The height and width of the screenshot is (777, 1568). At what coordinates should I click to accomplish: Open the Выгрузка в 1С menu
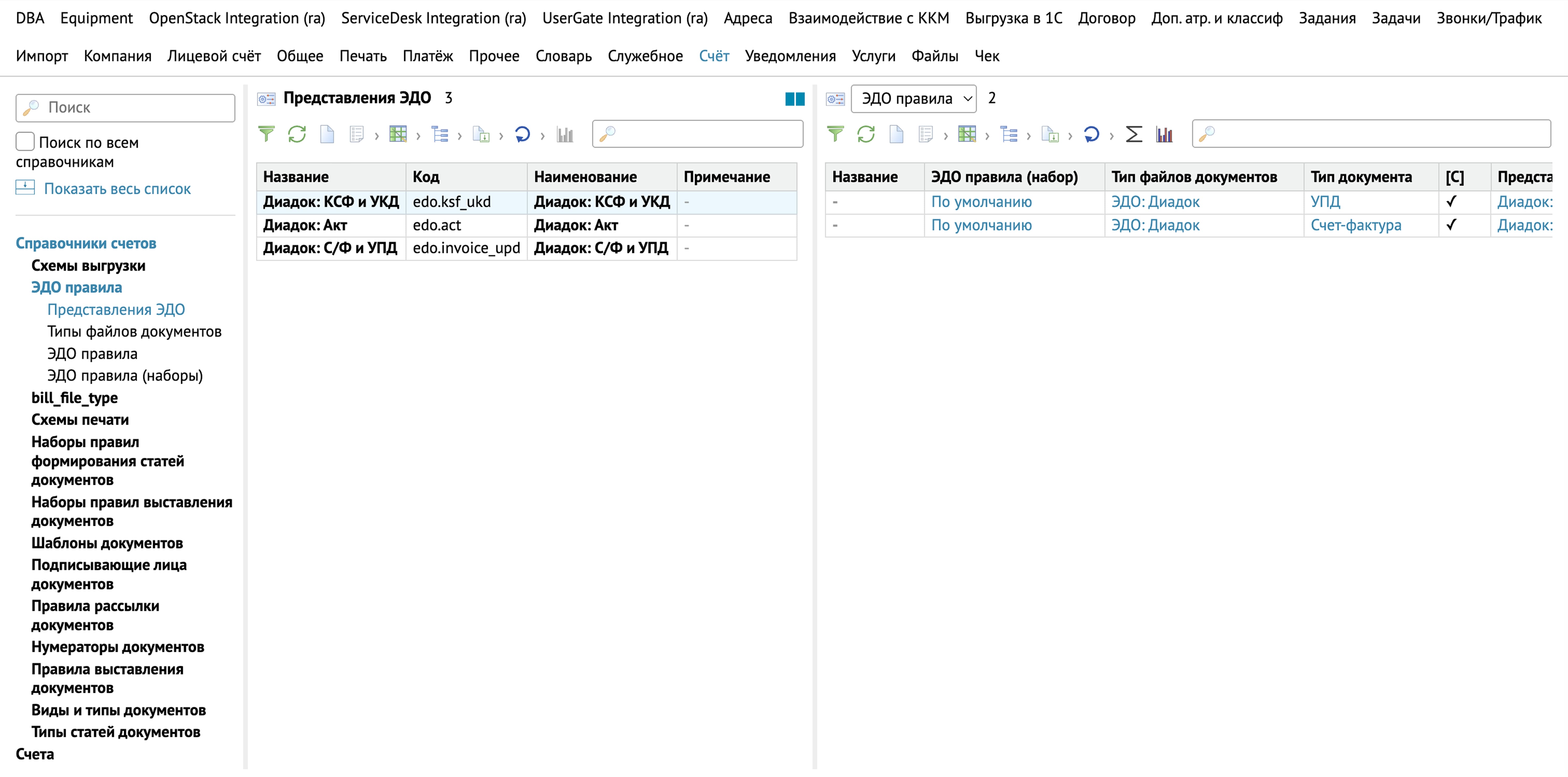click(x=1013, y=18)
